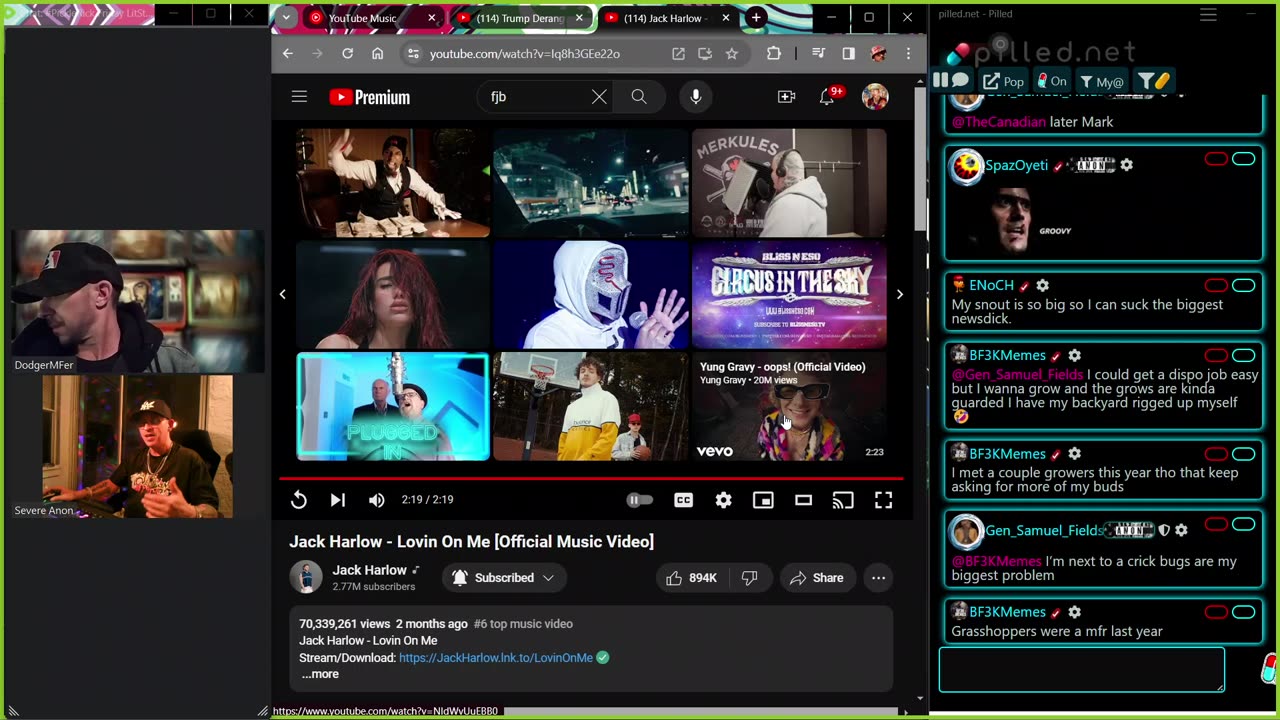This screenshot has width=1280, height=720.
Task: Open Jack Harlow channel avatar
Action: 306,577
